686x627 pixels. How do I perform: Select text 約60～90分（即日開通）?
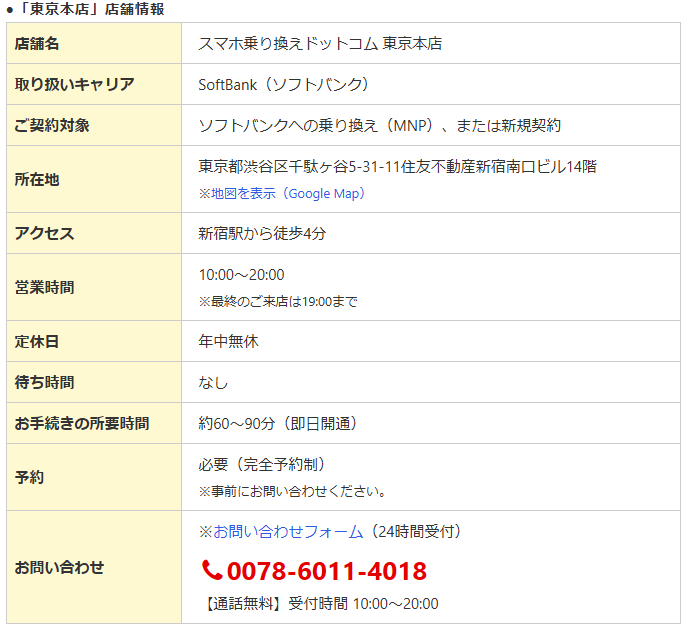click(280, 424)
